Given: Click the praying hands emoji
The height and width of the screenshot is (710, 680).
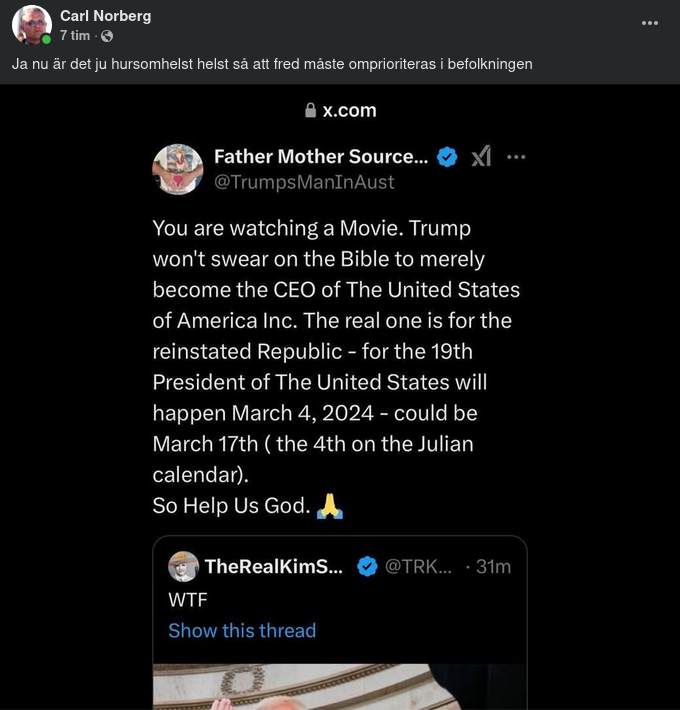Looking at the screenshot, I should 330,506.
